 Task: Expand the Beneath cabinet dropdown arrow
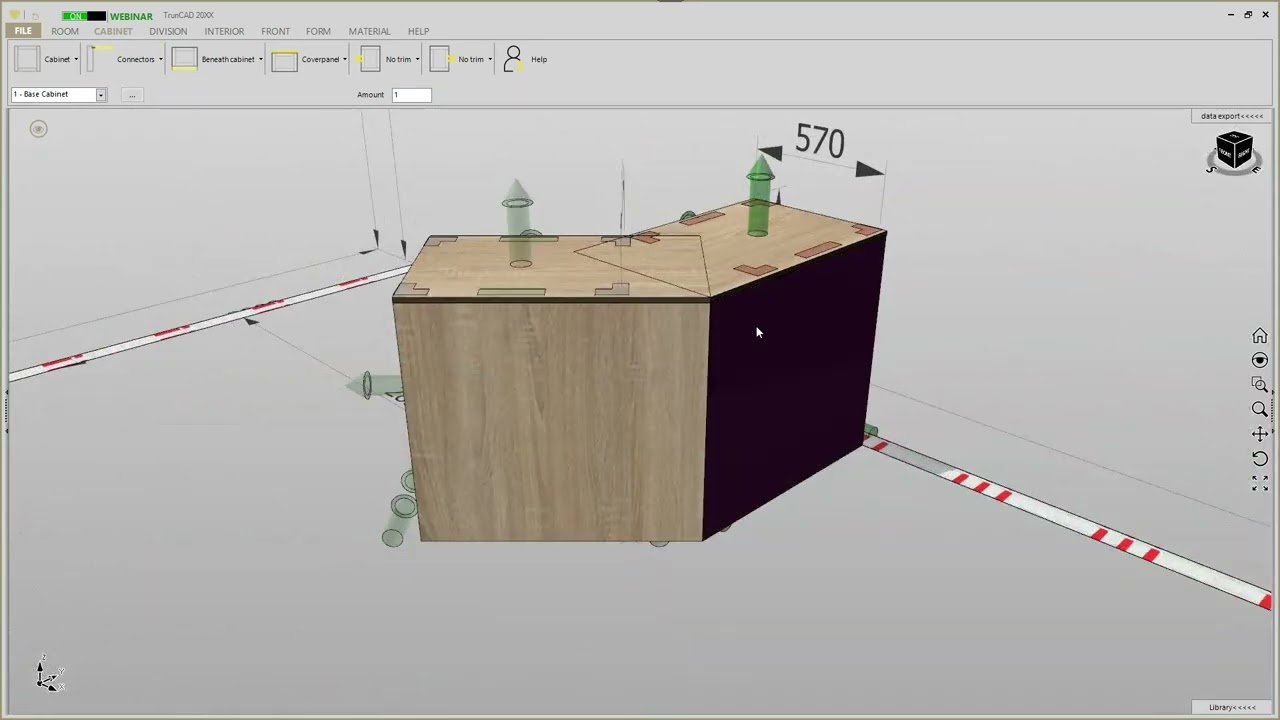click(260, 60)
